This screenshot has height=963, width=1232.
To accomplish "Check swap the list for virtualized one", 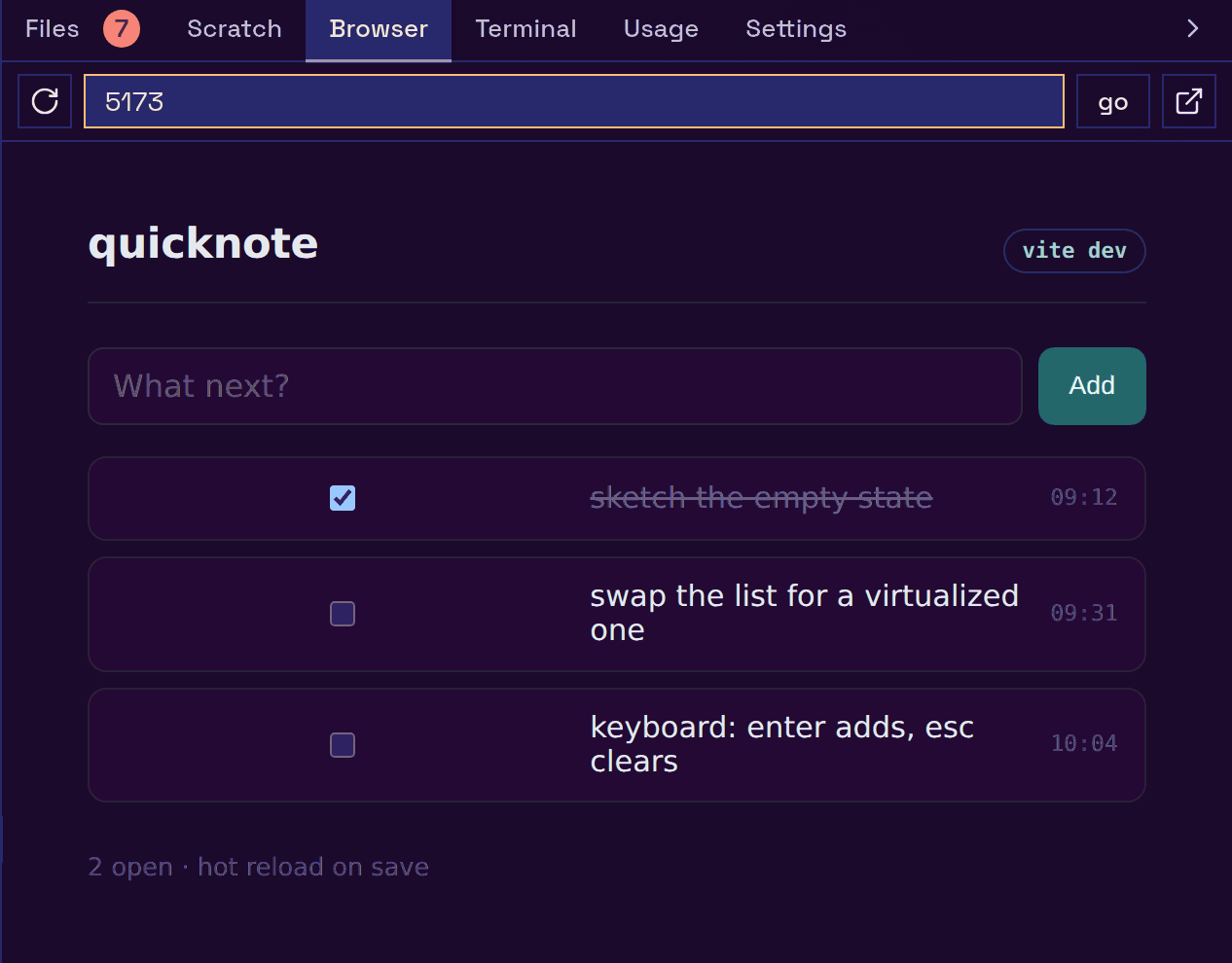I will tap(343, 614).
